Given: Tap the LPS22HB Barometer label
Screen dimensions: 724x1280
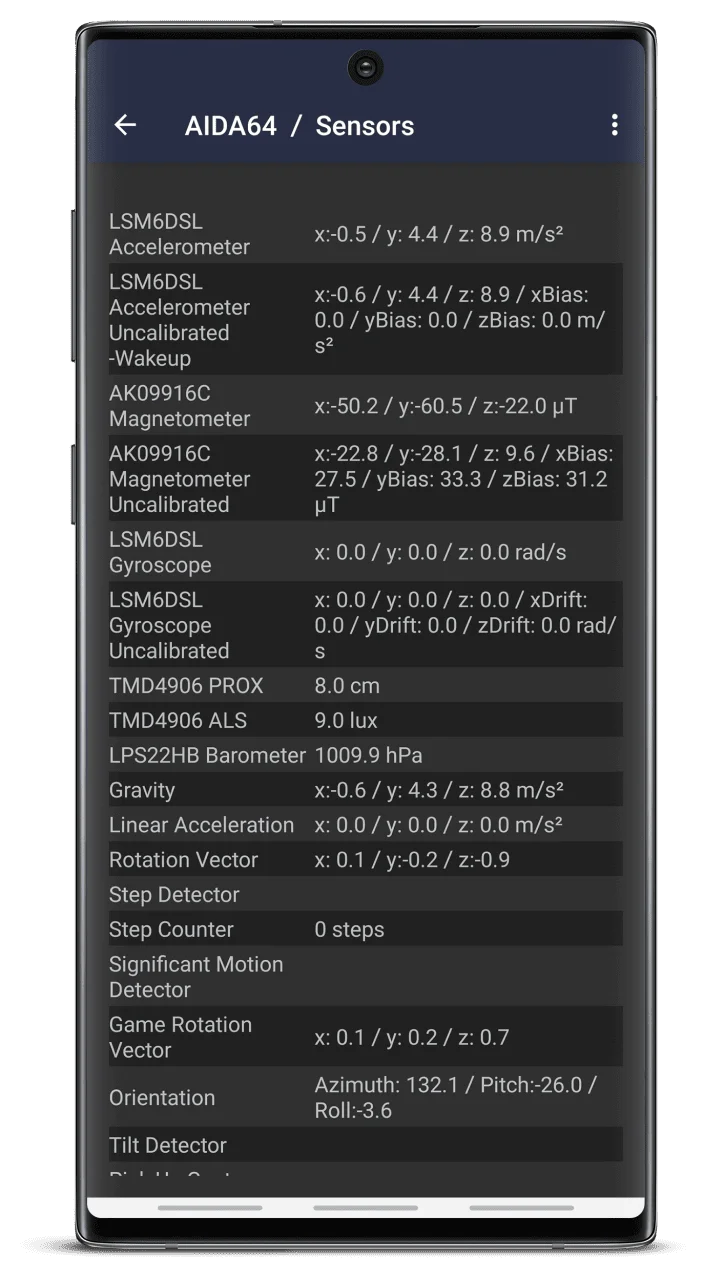Looking at the screenshot, I should (207, 755).
